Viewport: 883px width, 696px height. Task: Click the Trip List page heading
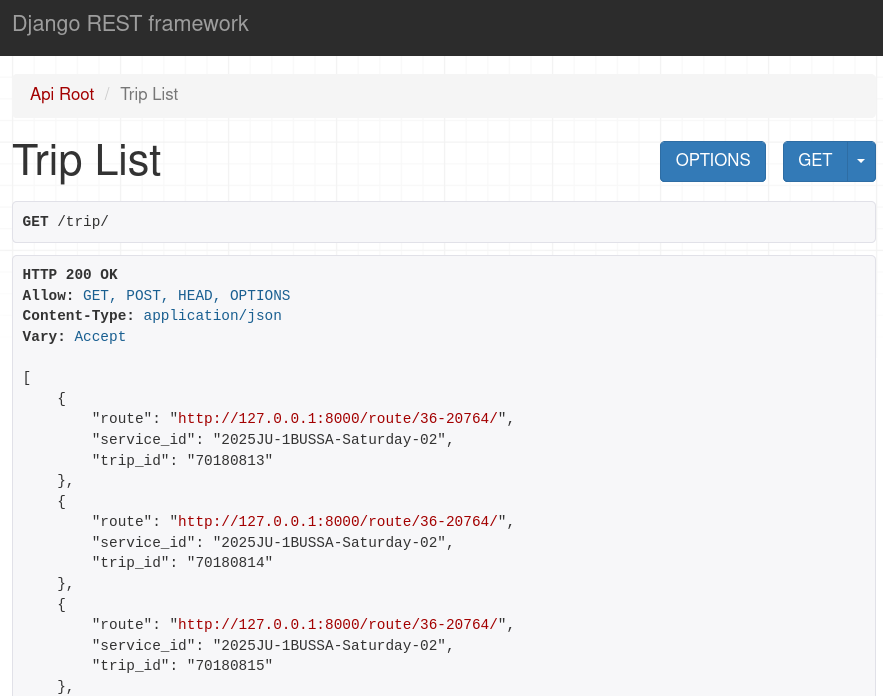[86, 161]
